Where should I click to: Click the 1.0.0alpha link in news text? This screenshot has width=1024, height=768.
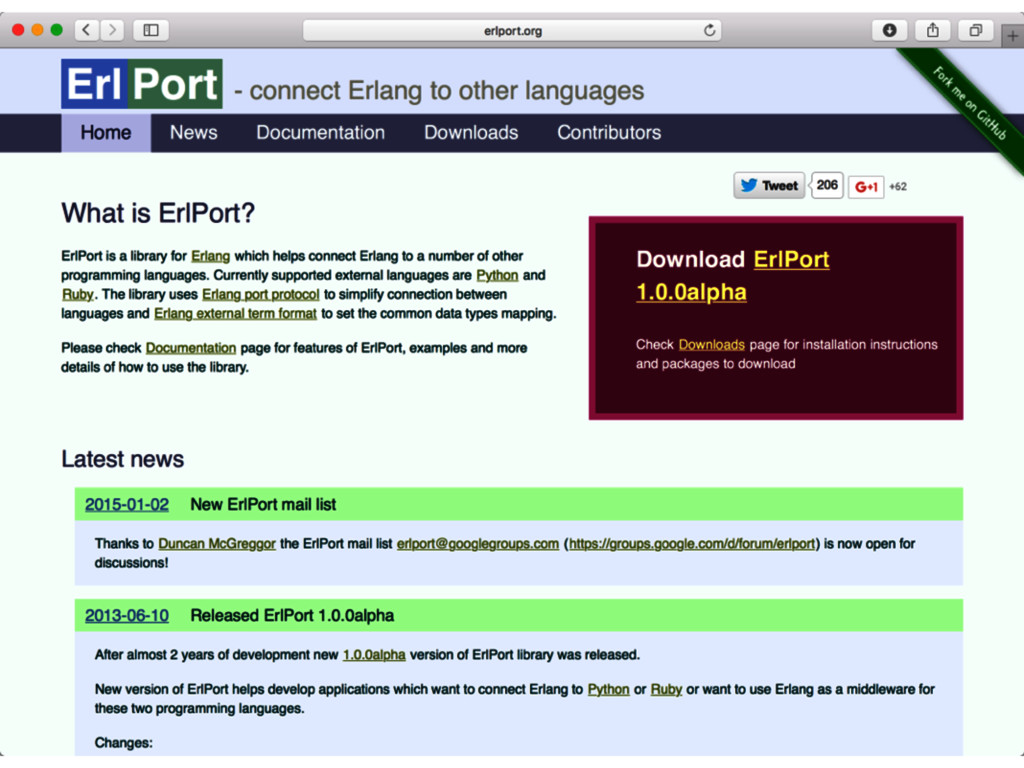tap(374, 654)
